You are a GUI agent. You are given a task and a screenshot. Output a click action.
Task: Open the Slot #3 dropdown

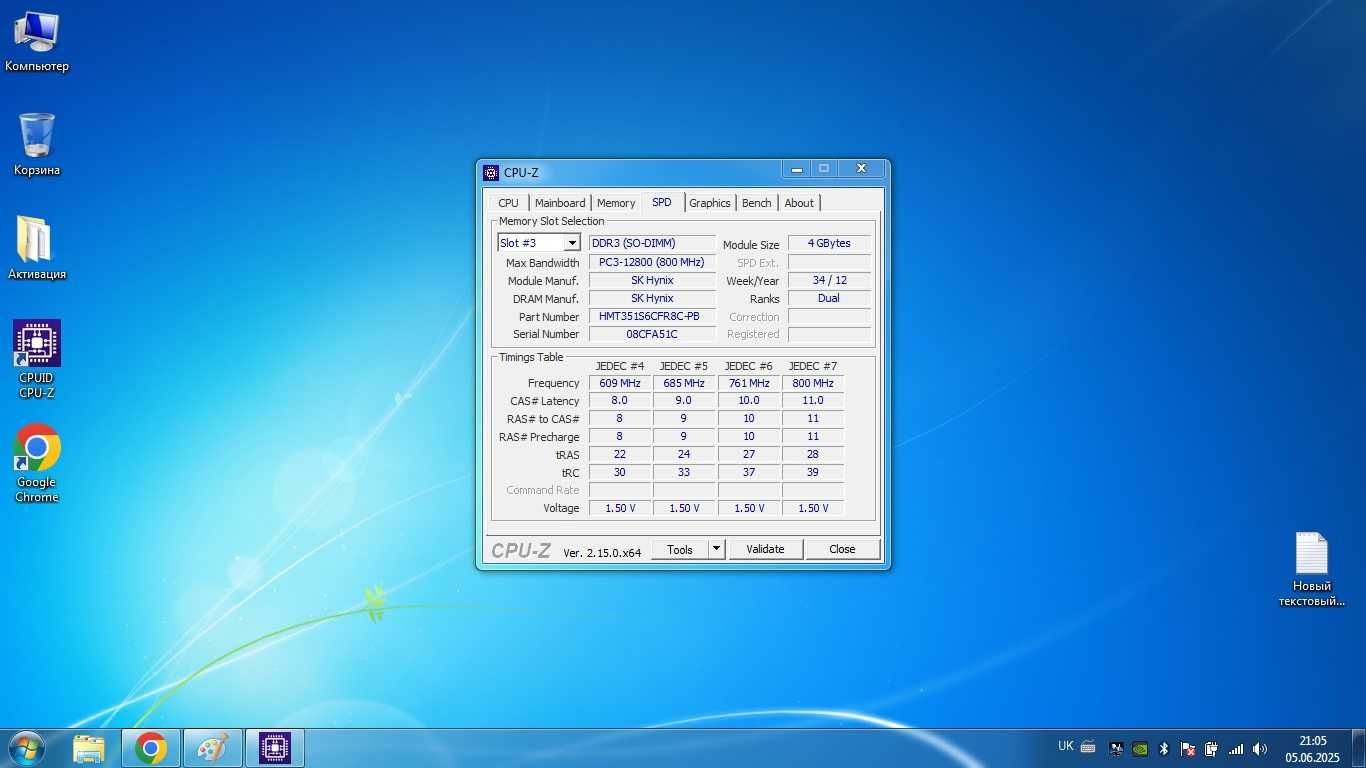(x=539, y=243)
